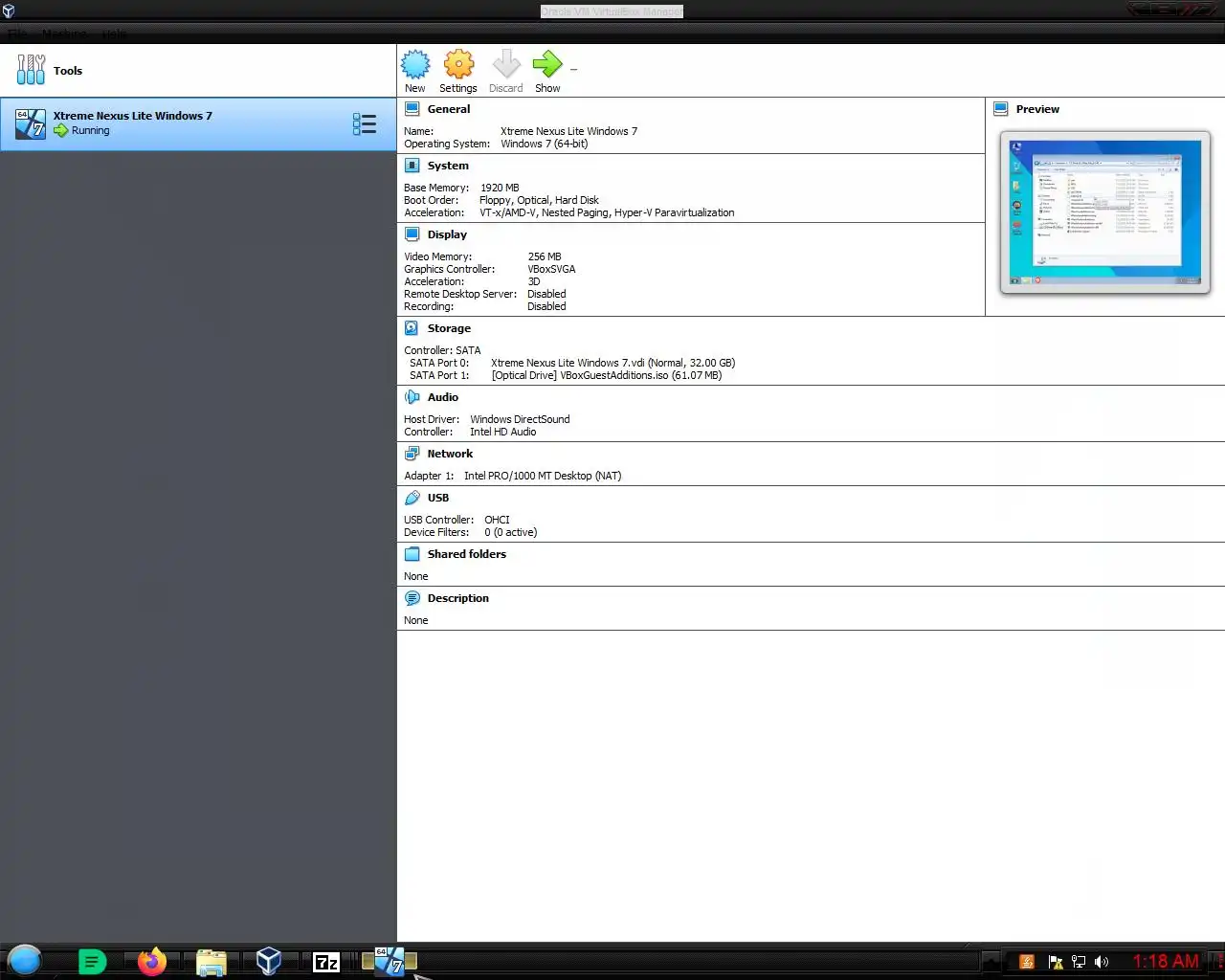Open the VM Settings gear icon
Viewport: 1225px width, 980px height.
tap(459, 65)
